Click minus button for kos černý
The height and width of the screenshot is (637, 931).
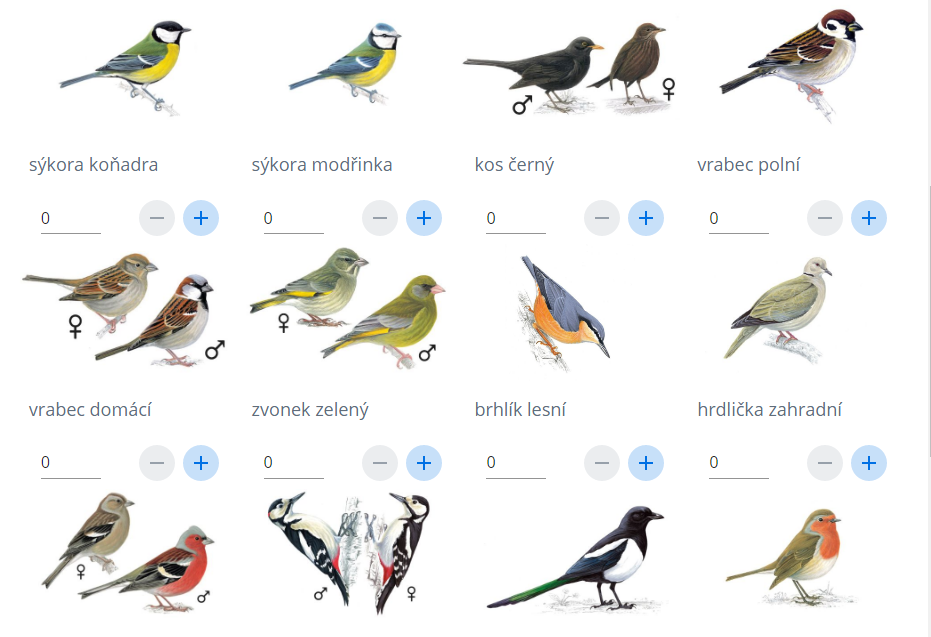(x=602, y=218)
